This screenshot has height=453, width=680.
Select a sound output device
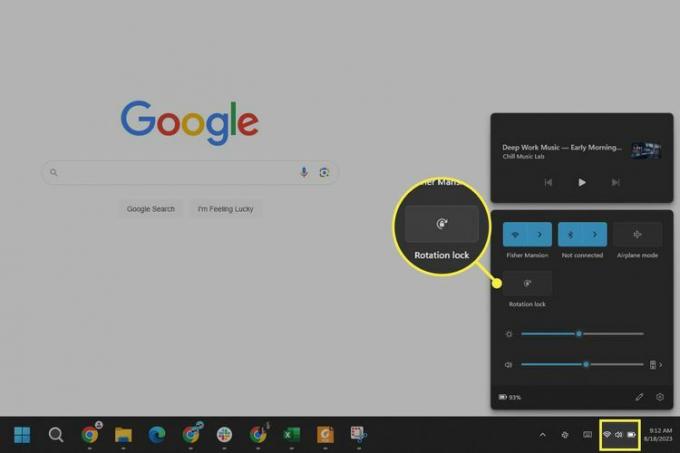click(x=656, y=365)
